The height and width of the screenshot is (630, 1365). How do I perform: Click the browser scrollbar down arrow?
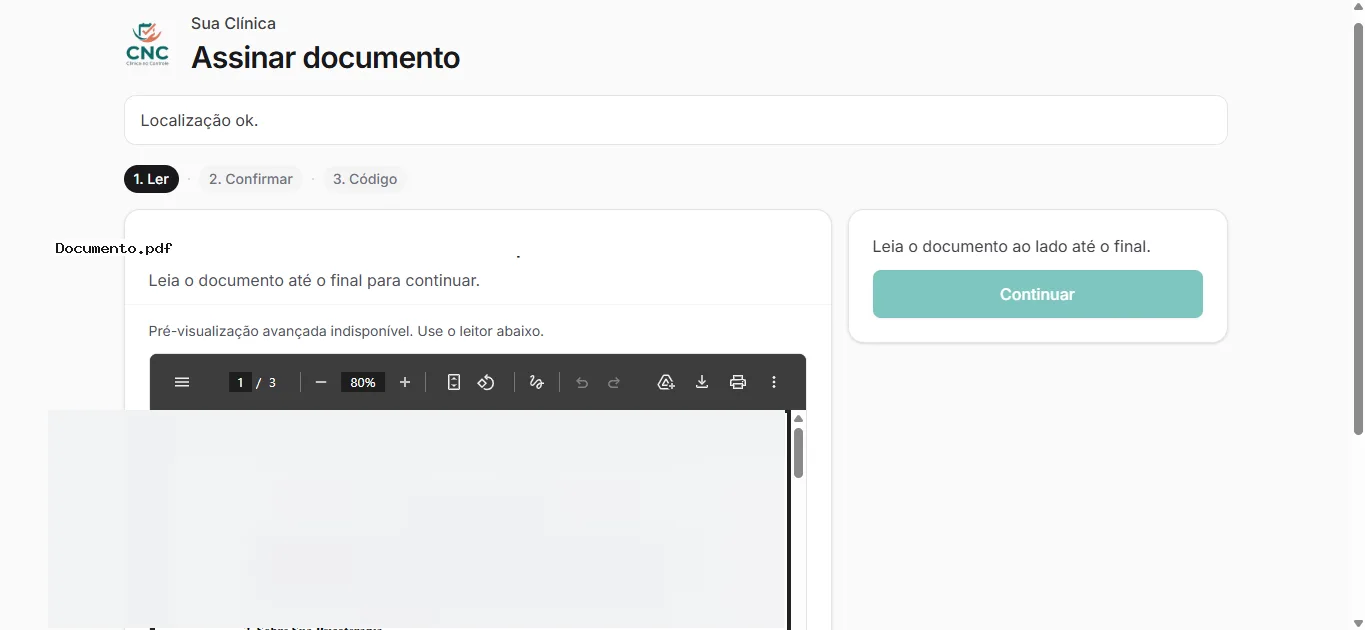tap(1358, 623)
